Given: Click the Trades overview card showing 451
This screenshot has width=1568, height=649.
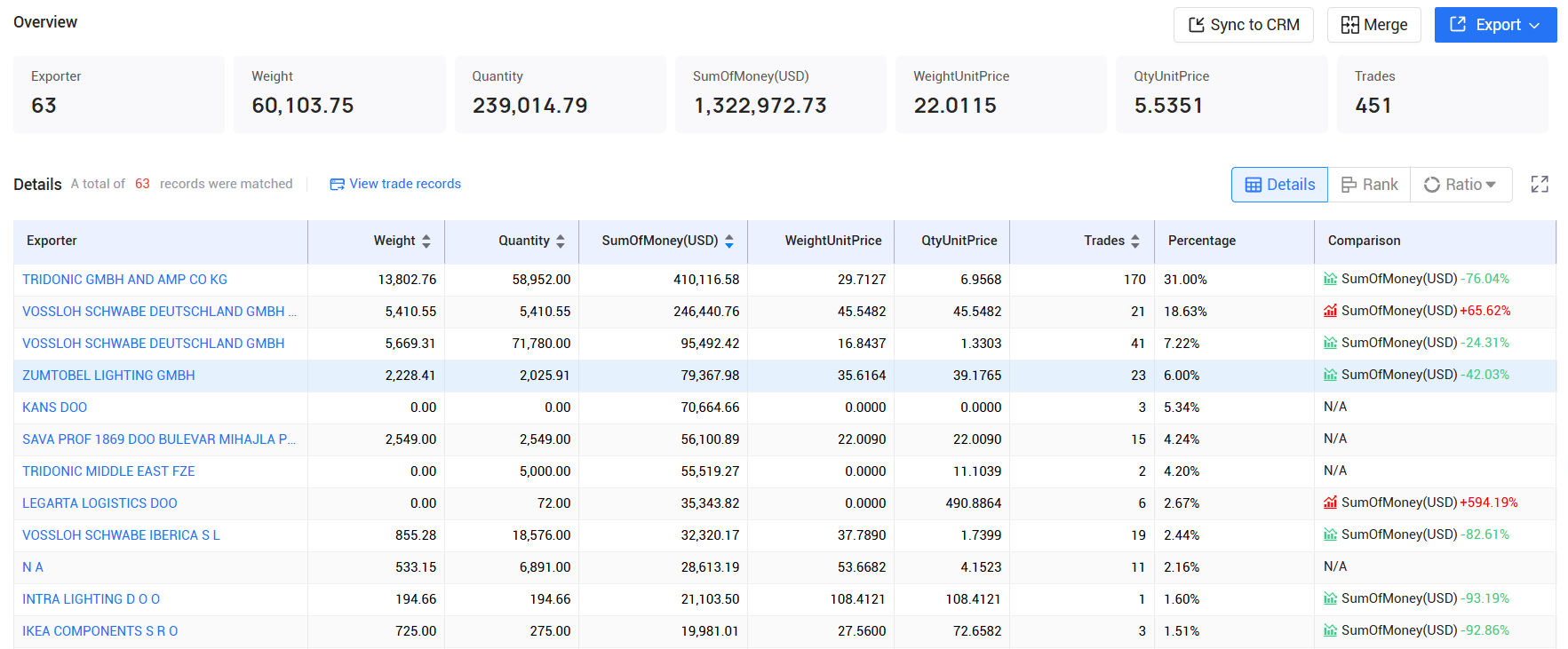Looking at the screenshot, I should click(1442, 94).
